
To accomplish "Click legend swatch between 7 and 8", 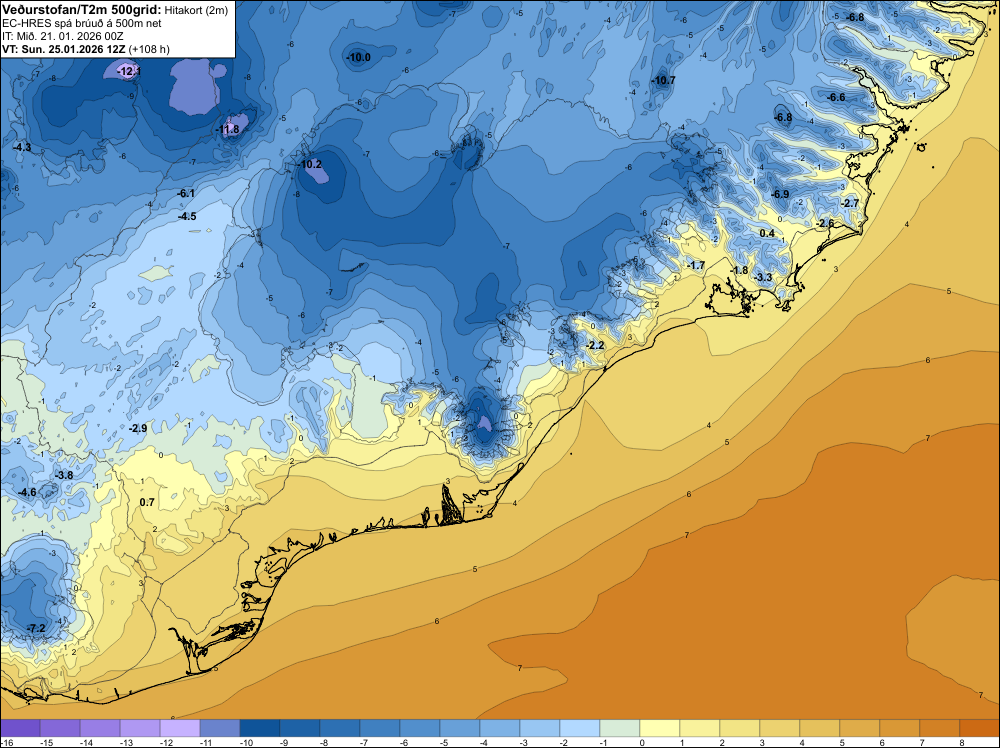I will (x=939, y=728).
